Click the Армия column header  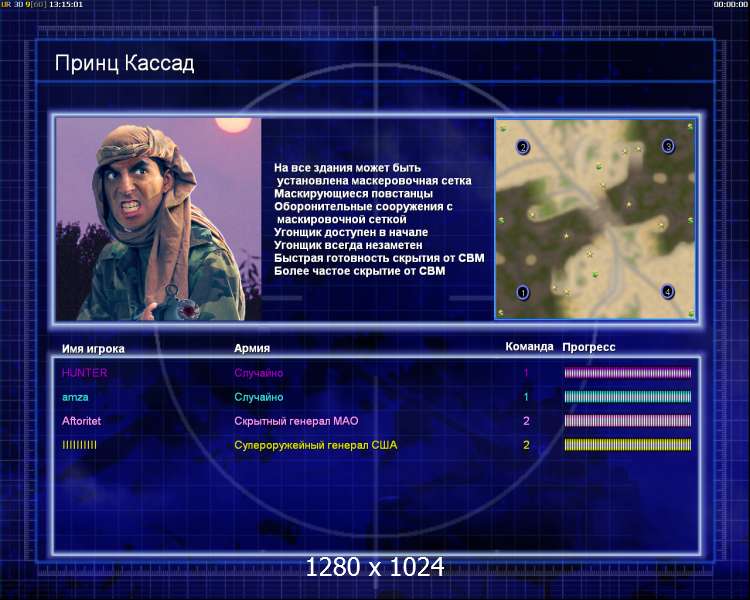[x=252, y=348]
